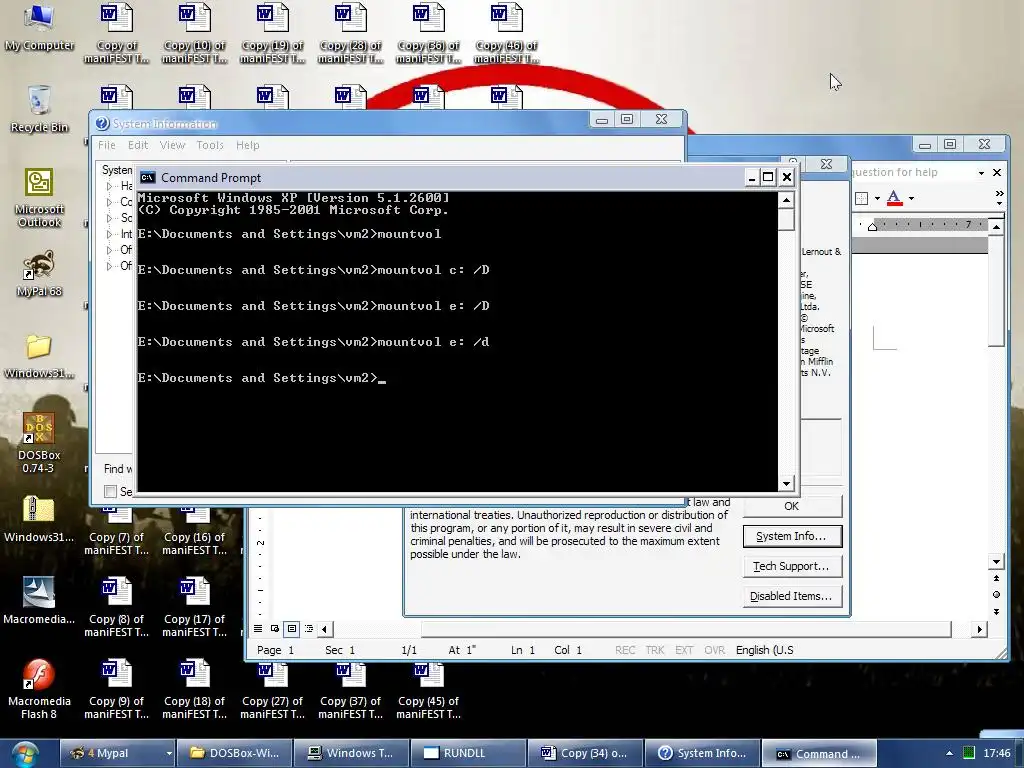Open the Word help question dropdown arrow
The image size is (1024, 768).
point(981,173)
